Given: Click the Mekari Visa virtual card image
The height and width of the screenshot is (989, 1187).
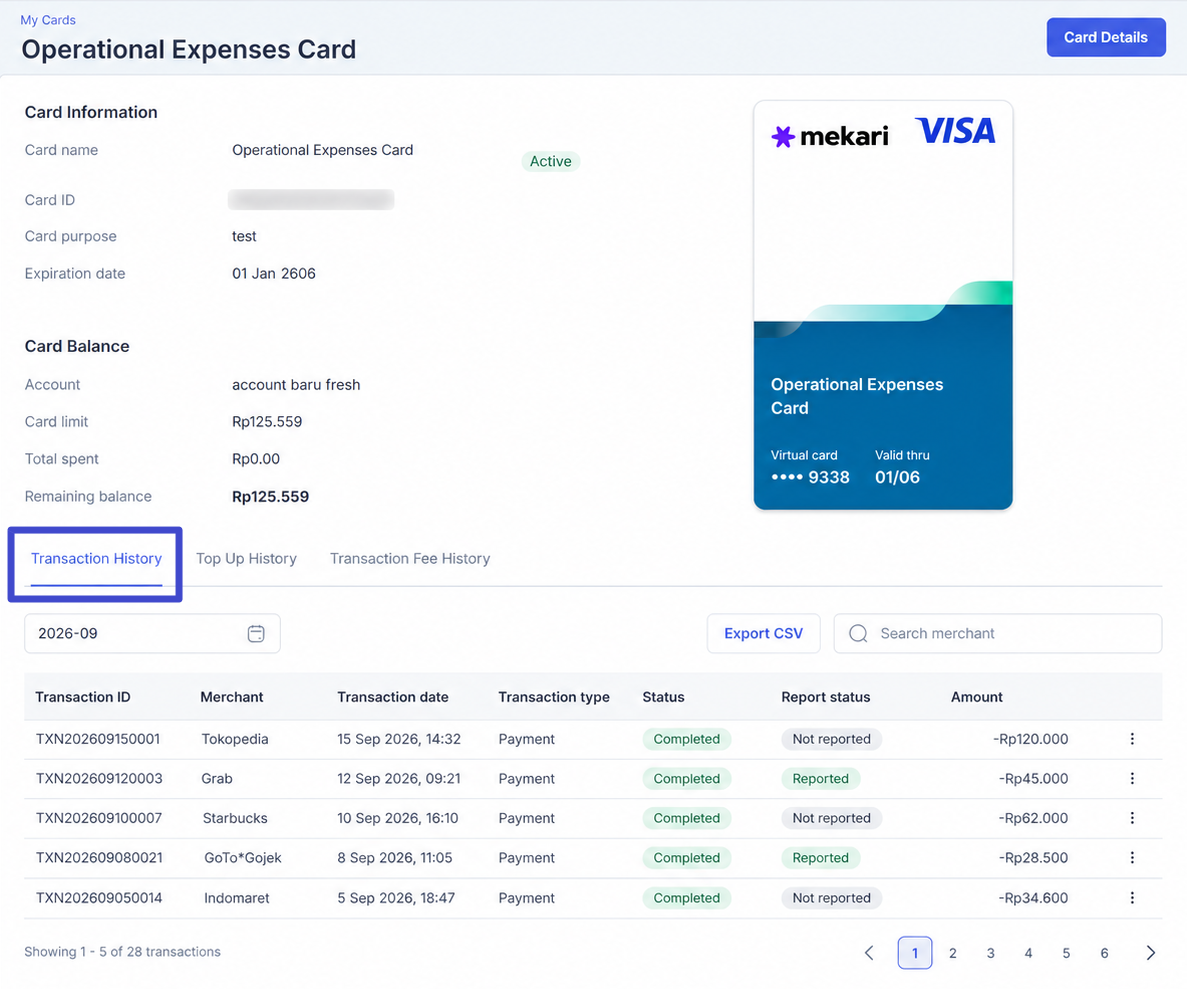Looking at the screenshot, I should (x=883, y=305).
